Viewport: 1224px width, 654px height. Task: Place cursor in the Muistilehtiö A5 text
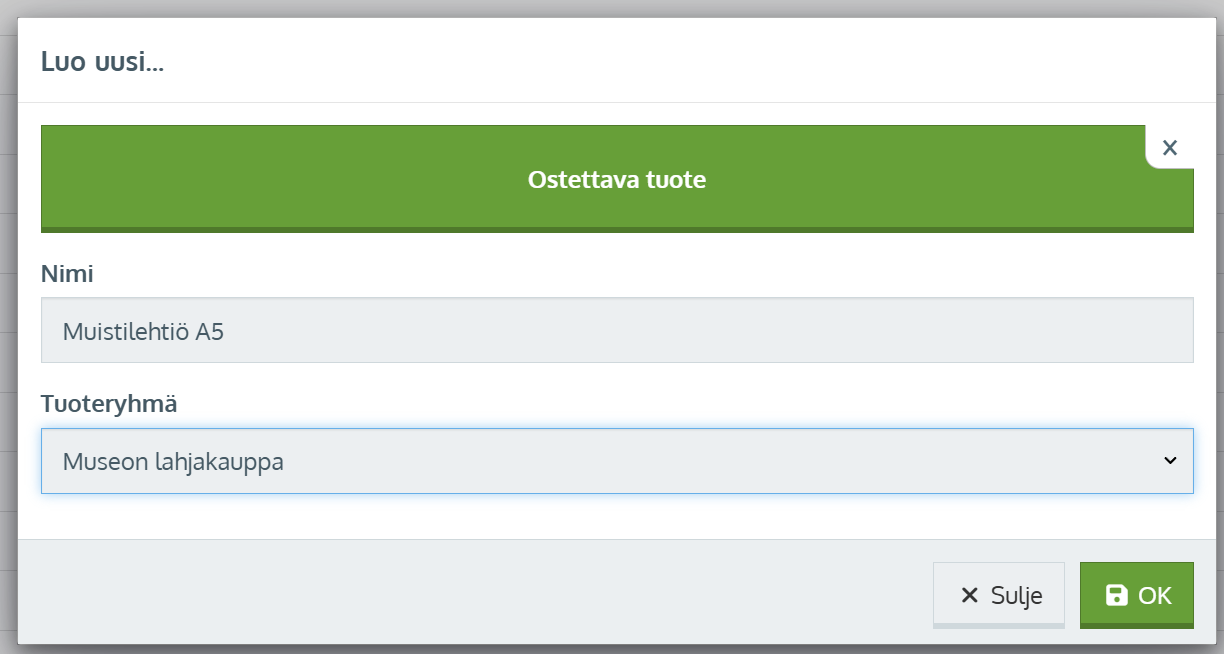[143, 332]
